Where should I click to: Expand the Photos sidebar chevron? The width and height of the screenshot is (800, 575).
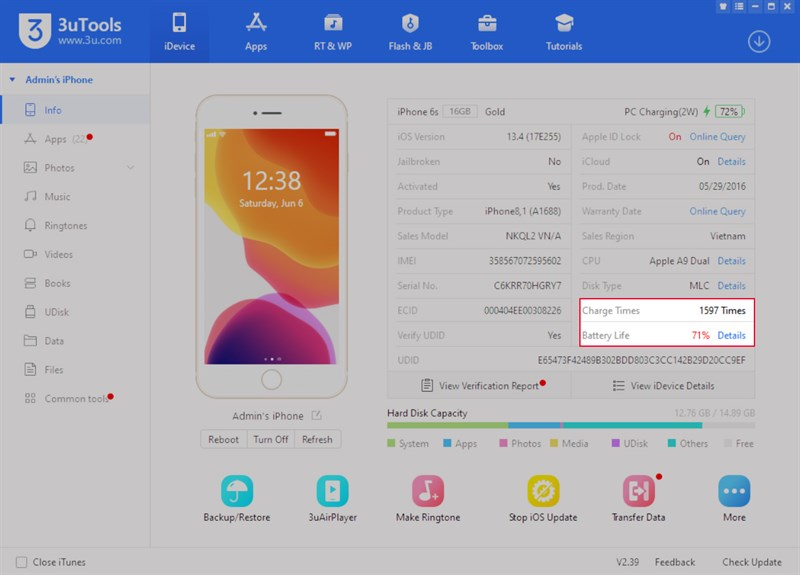tap(131, 168)
